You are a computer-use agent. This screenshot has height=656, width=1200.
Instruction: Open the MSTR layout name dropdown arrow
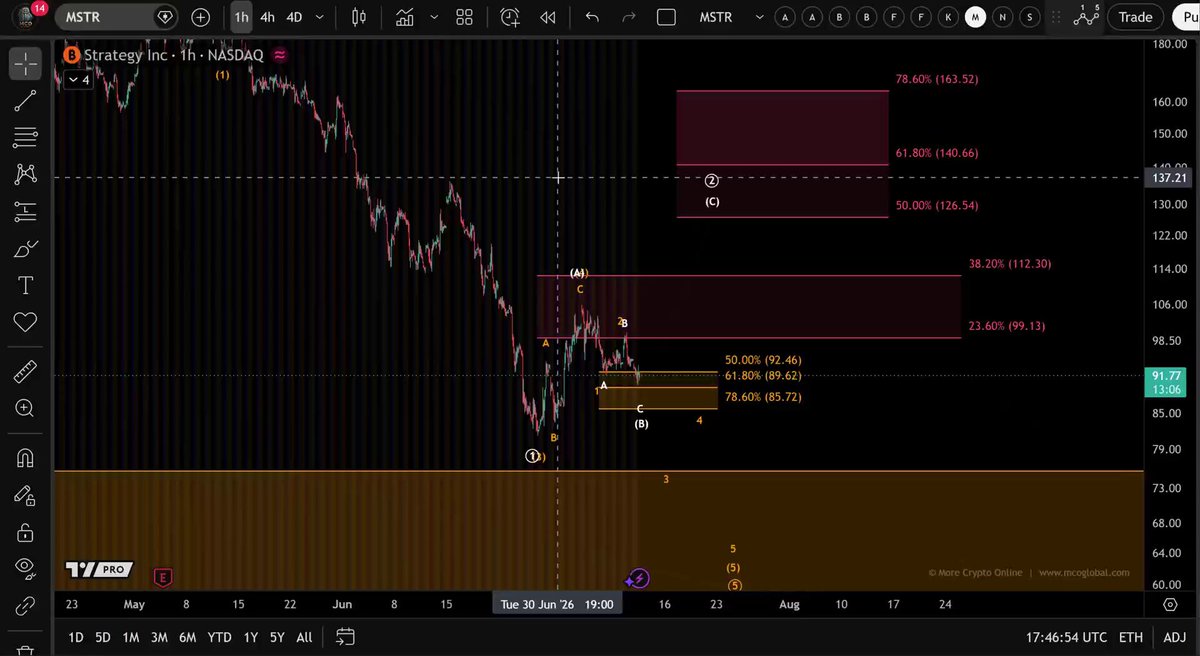758,17
